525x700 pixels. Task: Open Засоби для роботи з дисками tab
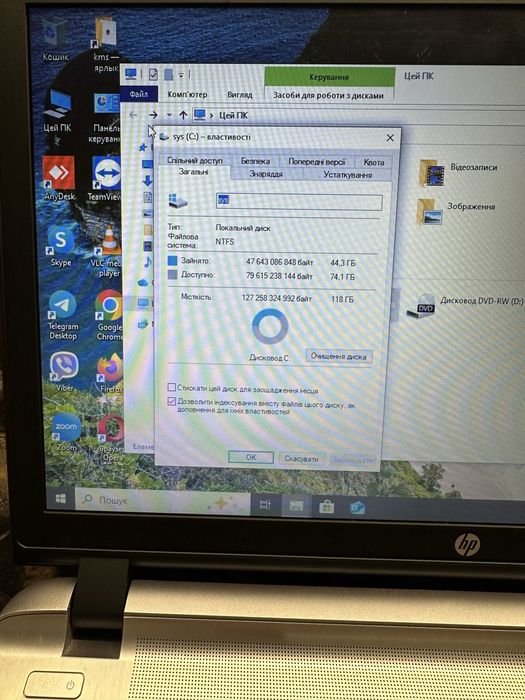click(x=328, y=95)
